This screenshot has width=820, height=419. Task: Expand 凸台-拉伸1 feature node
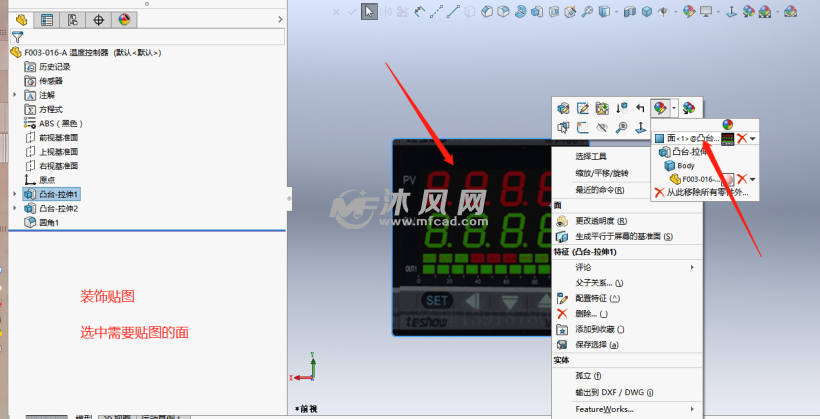[15, 194]
